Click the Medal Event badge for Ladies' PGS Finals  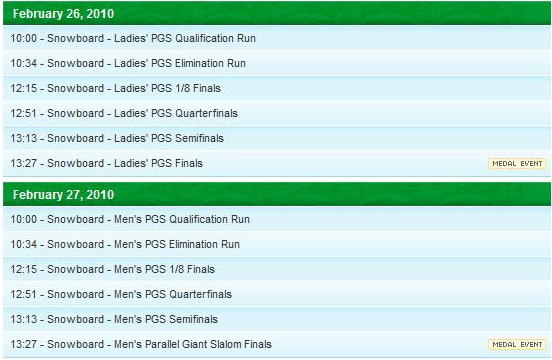[x=517, y=164]
